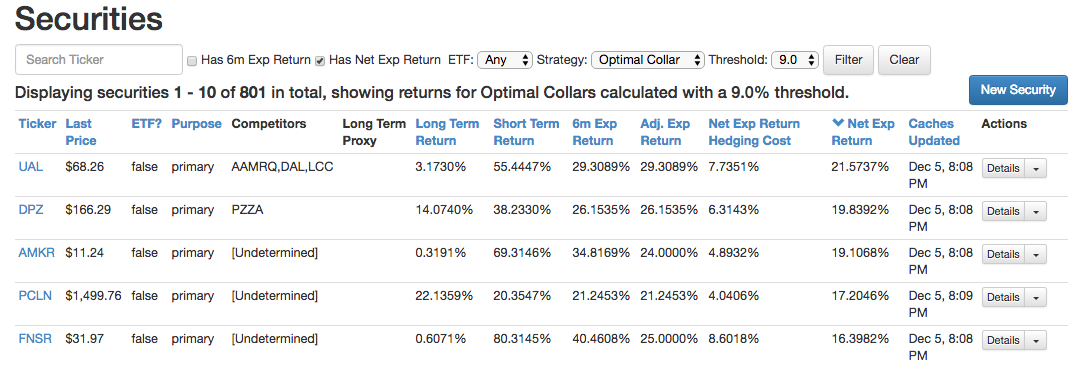
Task: Select competitors text AAMRQ,DAL,LCC
Action: coord(283,167)
